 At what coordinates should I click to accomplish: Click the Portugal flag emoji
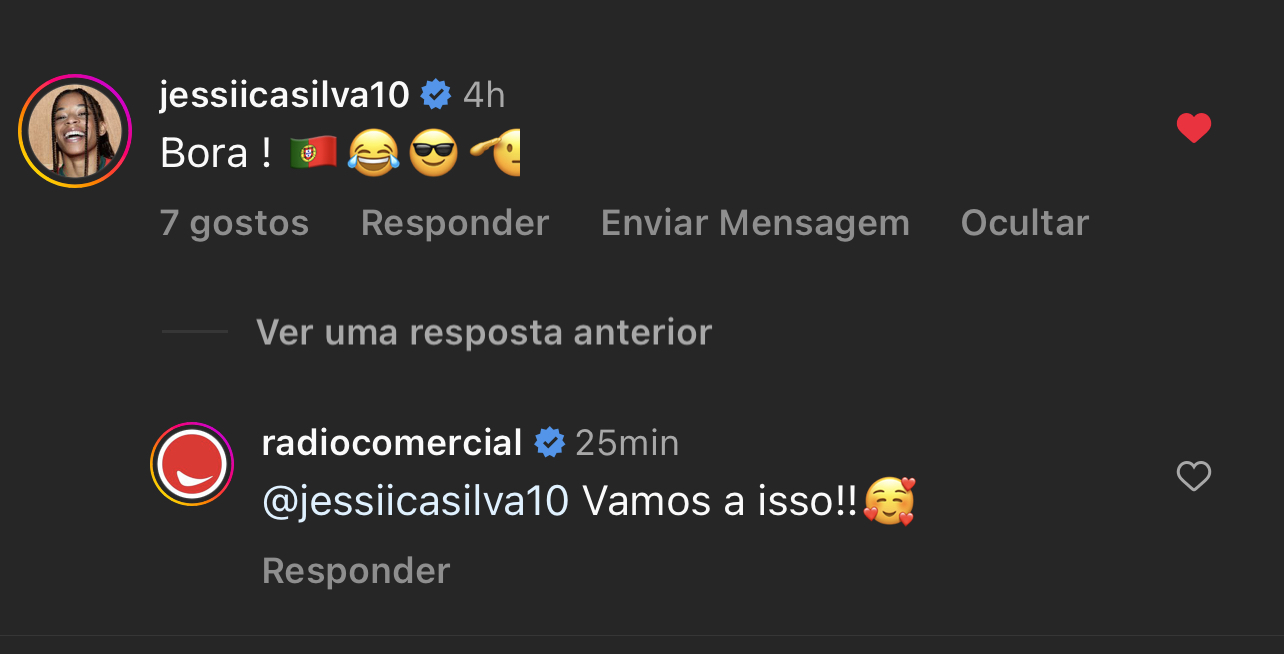[x=313, y=153]
